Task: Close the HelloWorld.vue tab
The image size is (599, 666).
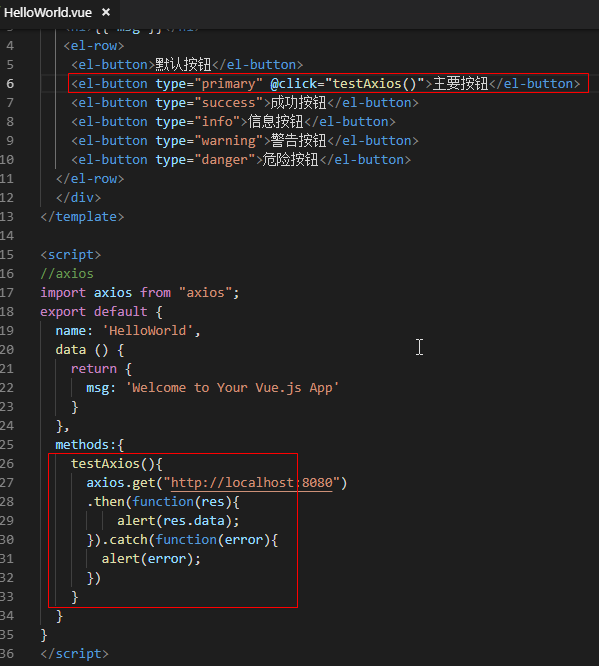Action: [x=106, y=12]
